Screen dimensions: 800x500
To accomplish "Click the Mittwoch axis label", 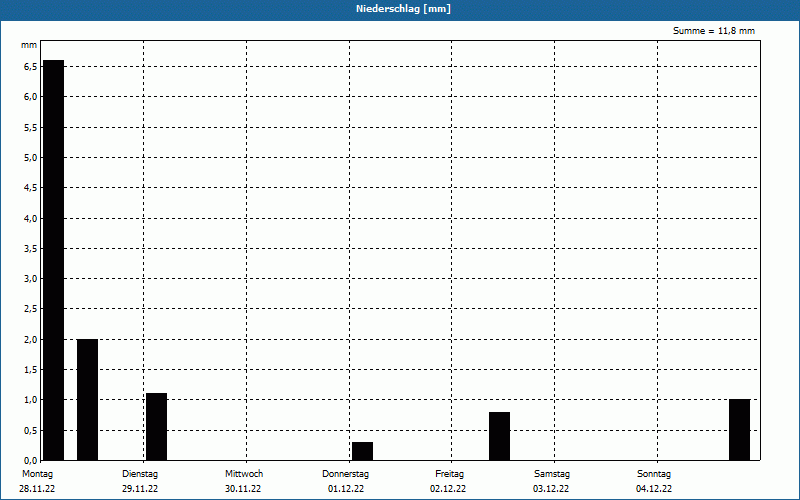I will (x=244, y=473).
